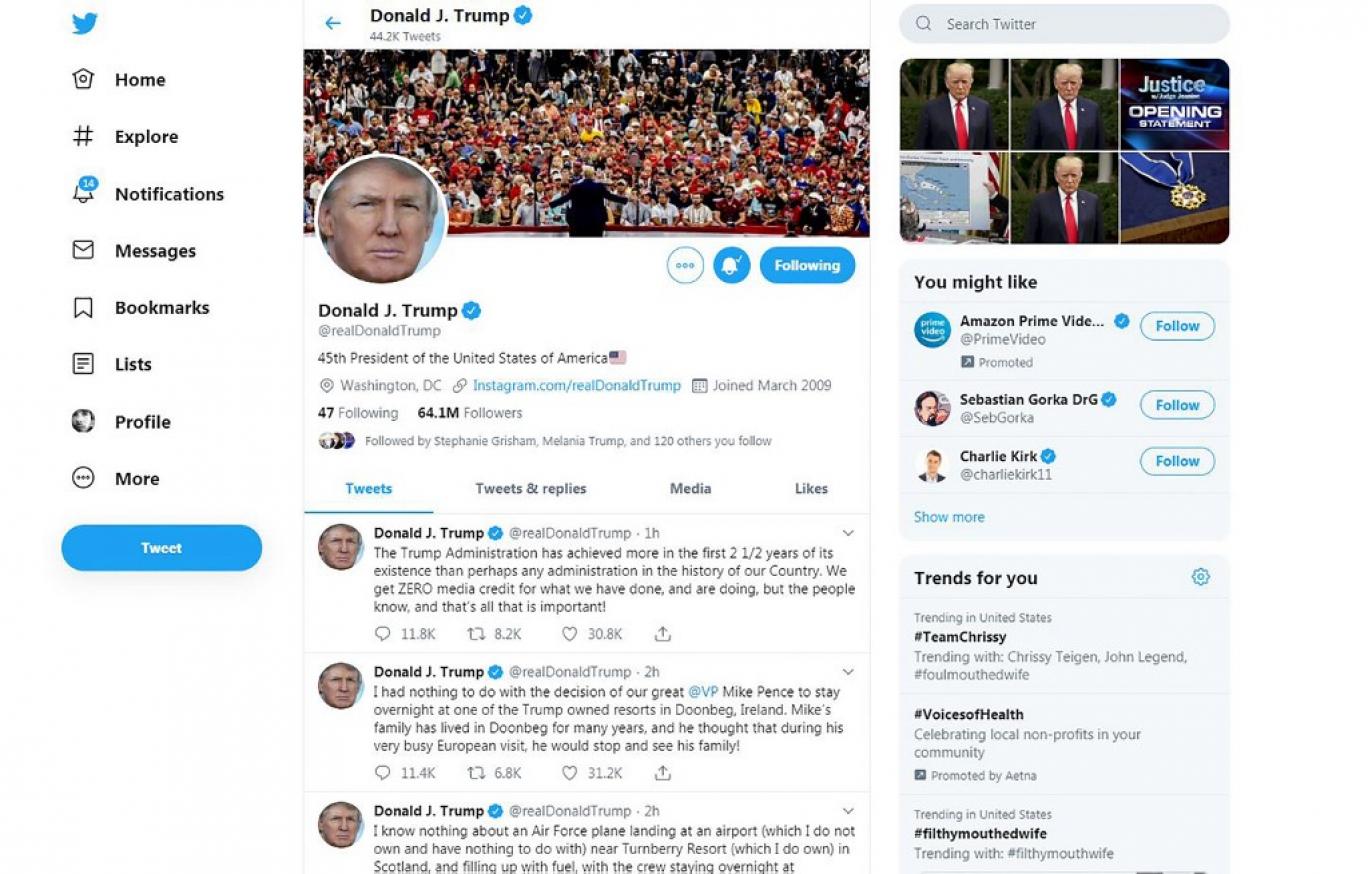Image resolution: width=1368 pixels, height=874 pixels.
Task: Switch to the Media tab
Action: coord(690,489)
